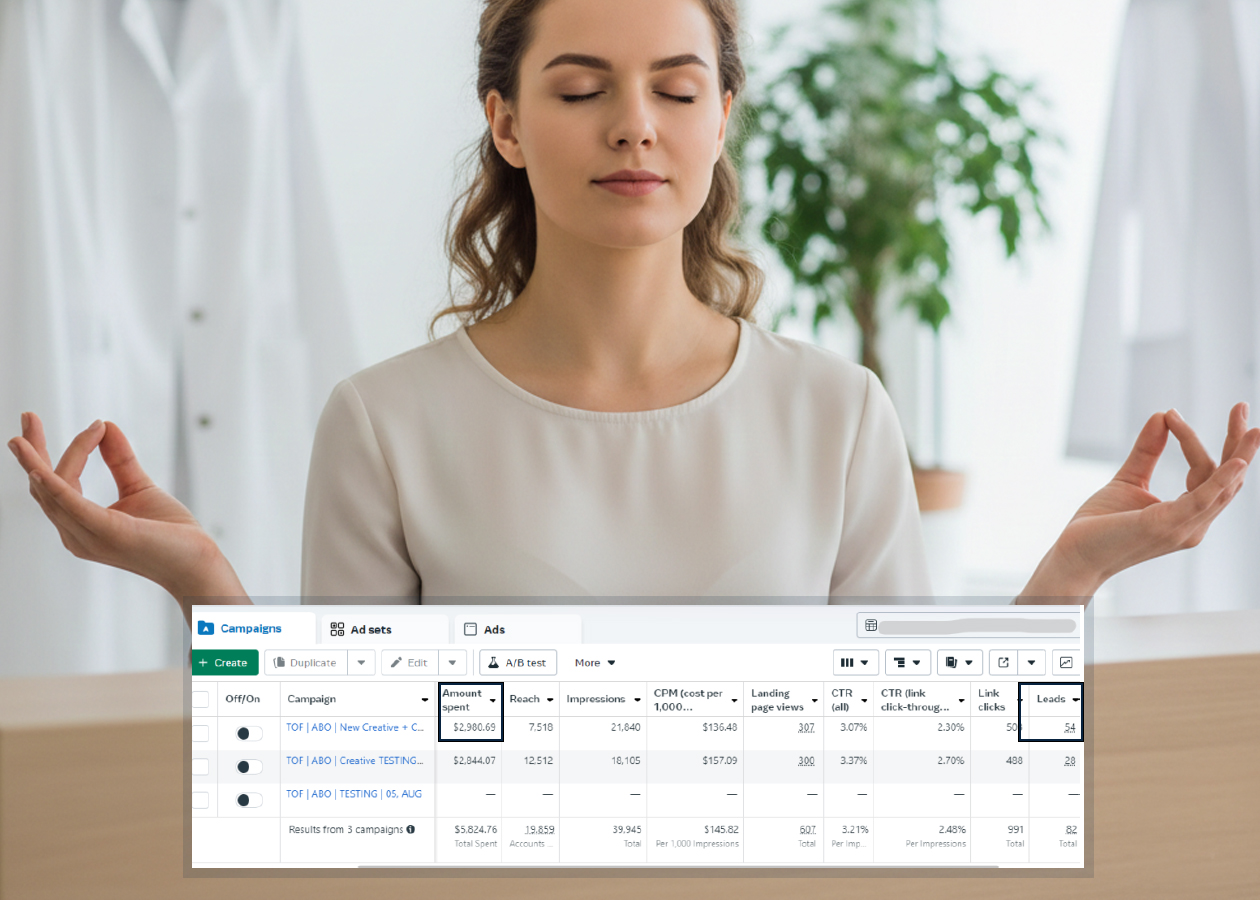The height and width of the screenshot is (900, 1260).
Task: Toggle the TESTING 05, AUG campaign switch
Action: (248, 800)
